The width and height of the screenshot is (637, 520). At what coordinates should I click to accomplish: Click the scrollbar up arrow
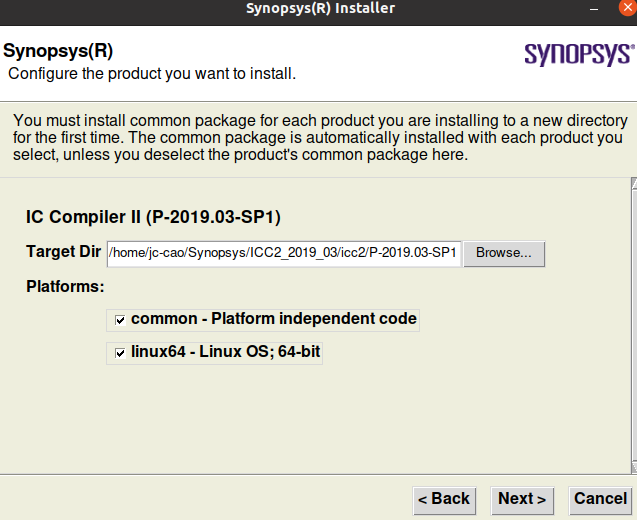[x=632, y=184]
